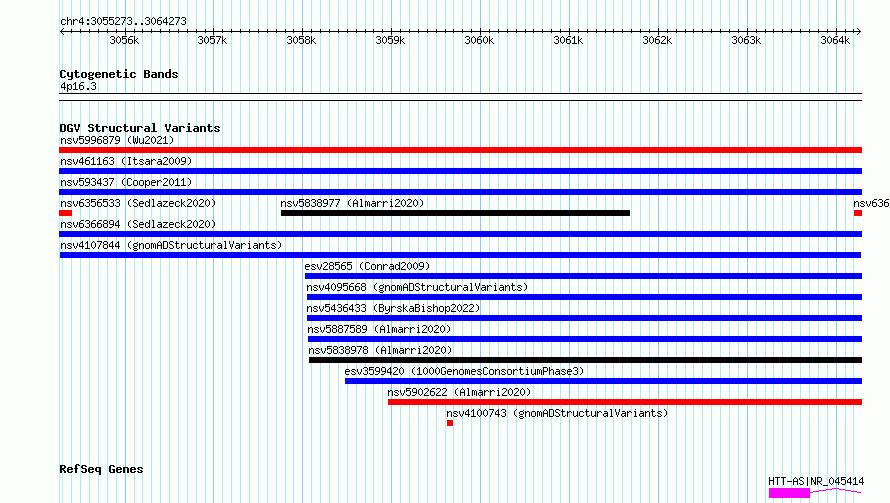Click the nsv6366894 (Sedlazeck2020) label
The image size is (890, 503).
click(x=138, y=224)
